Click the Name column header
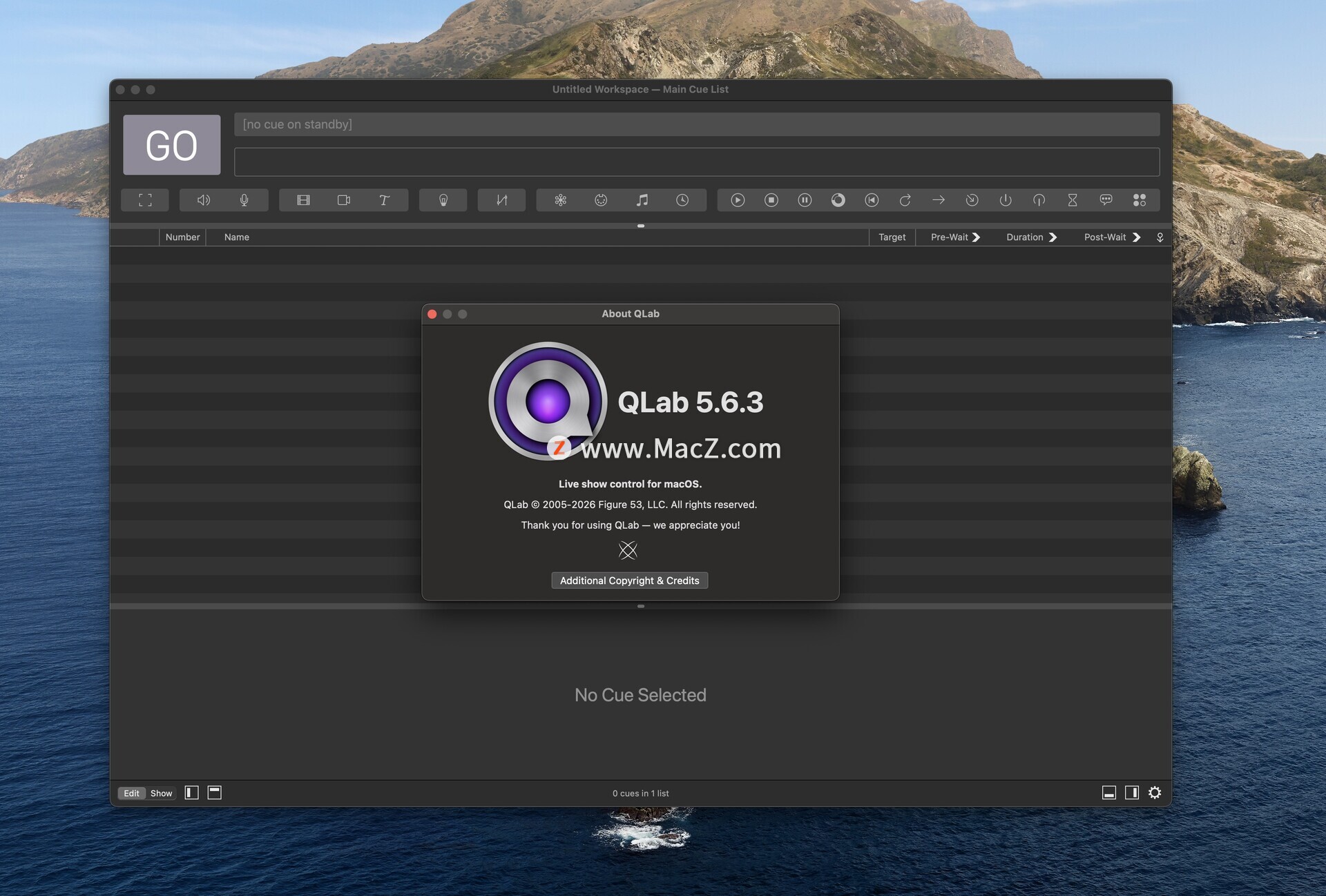Screen dimensions: 1326x896 point(237,237)
